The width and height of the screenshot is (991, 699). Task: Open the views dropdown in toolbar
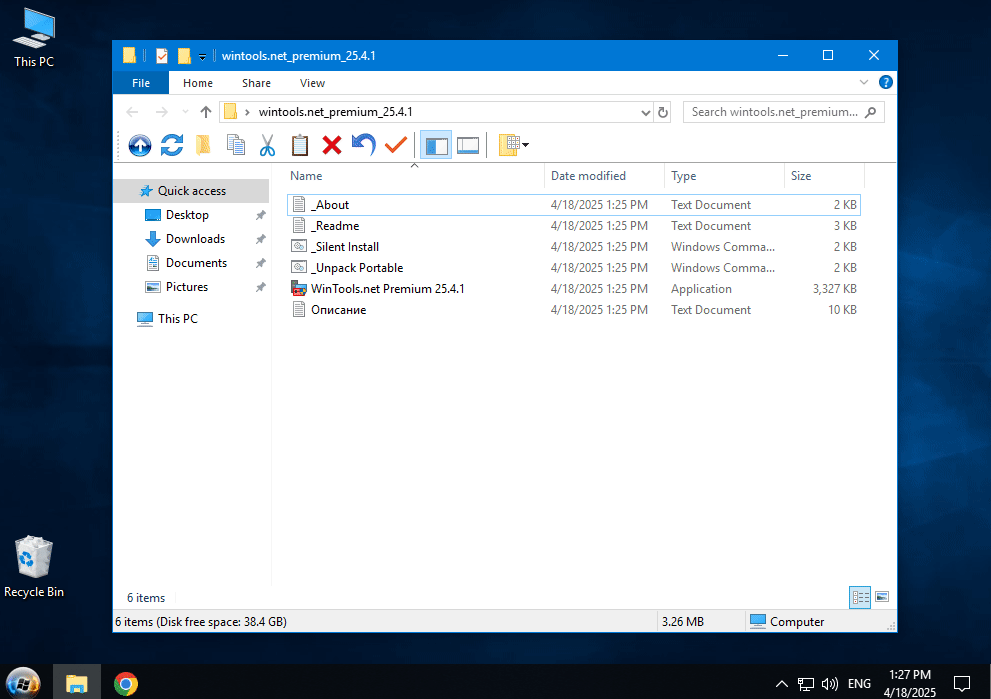pos(513,145)
